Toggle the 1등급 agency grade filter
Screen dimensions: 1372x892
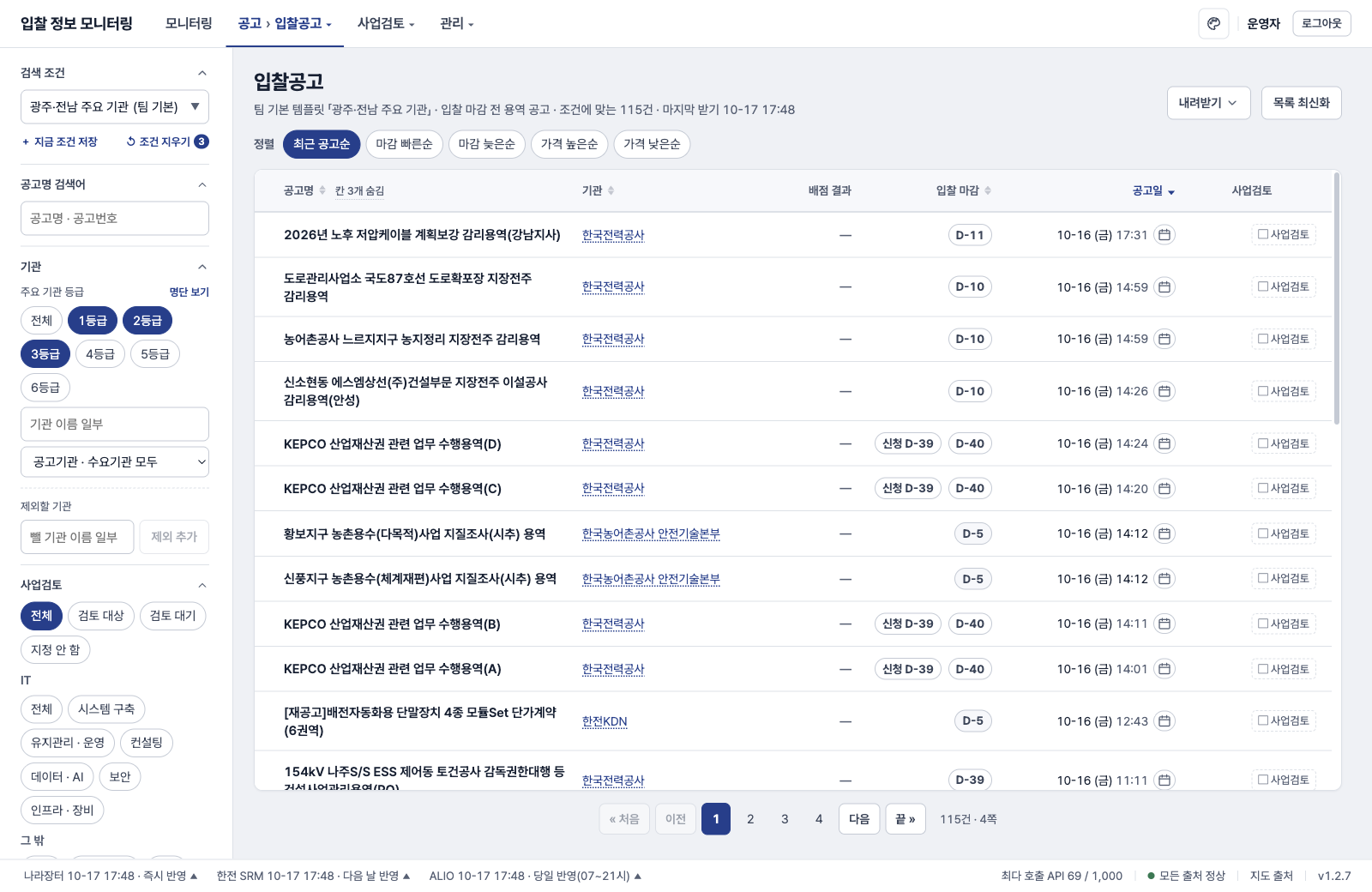click(x=93, y=321)
